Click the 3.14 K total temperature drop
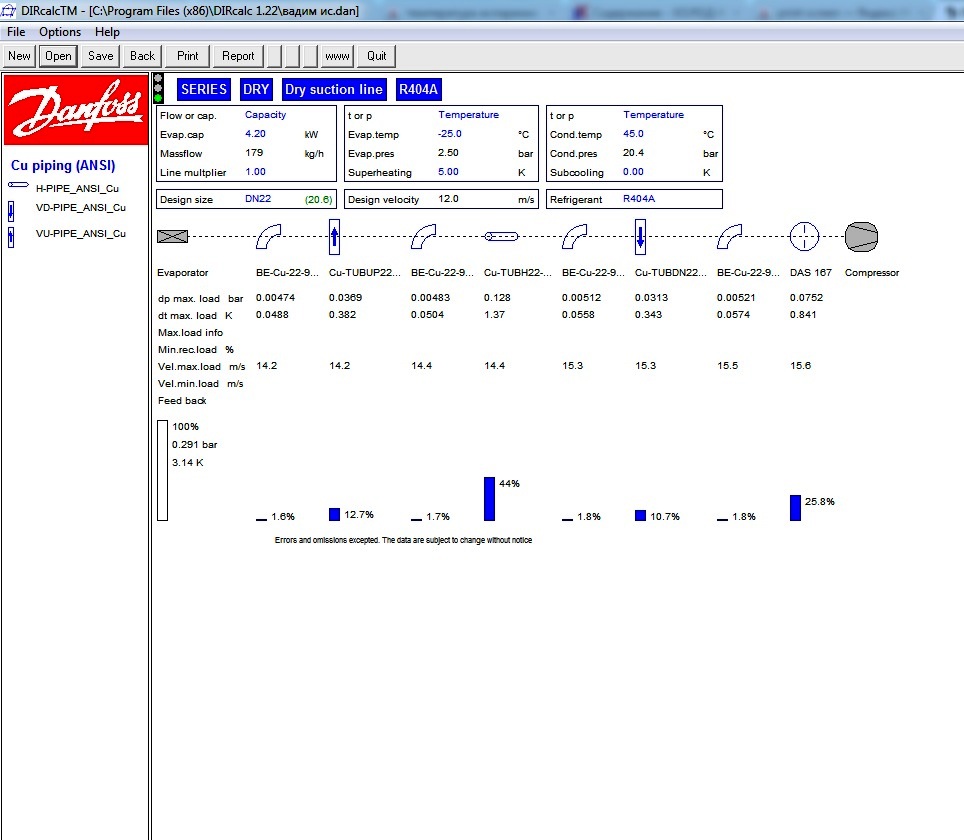This screenshot has height=840, width=964. coord(188,462)
